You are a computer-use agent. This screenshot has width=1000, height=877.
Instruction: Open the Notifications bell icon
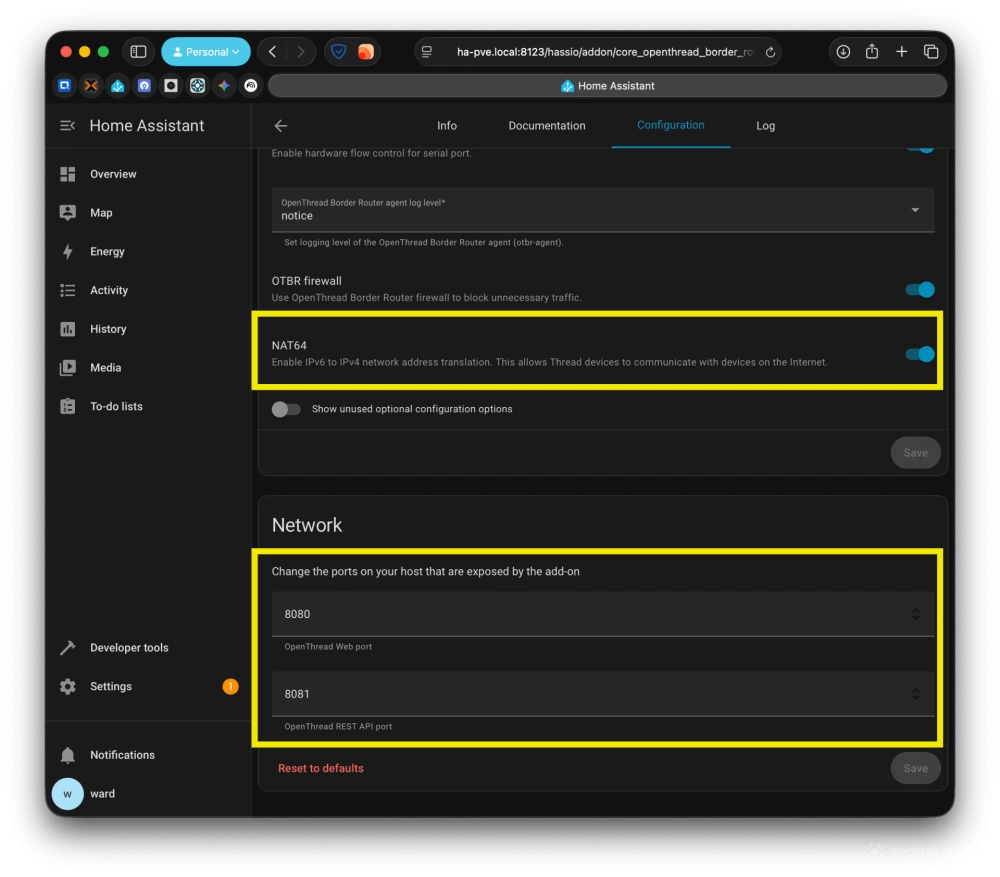pos(68,755)
